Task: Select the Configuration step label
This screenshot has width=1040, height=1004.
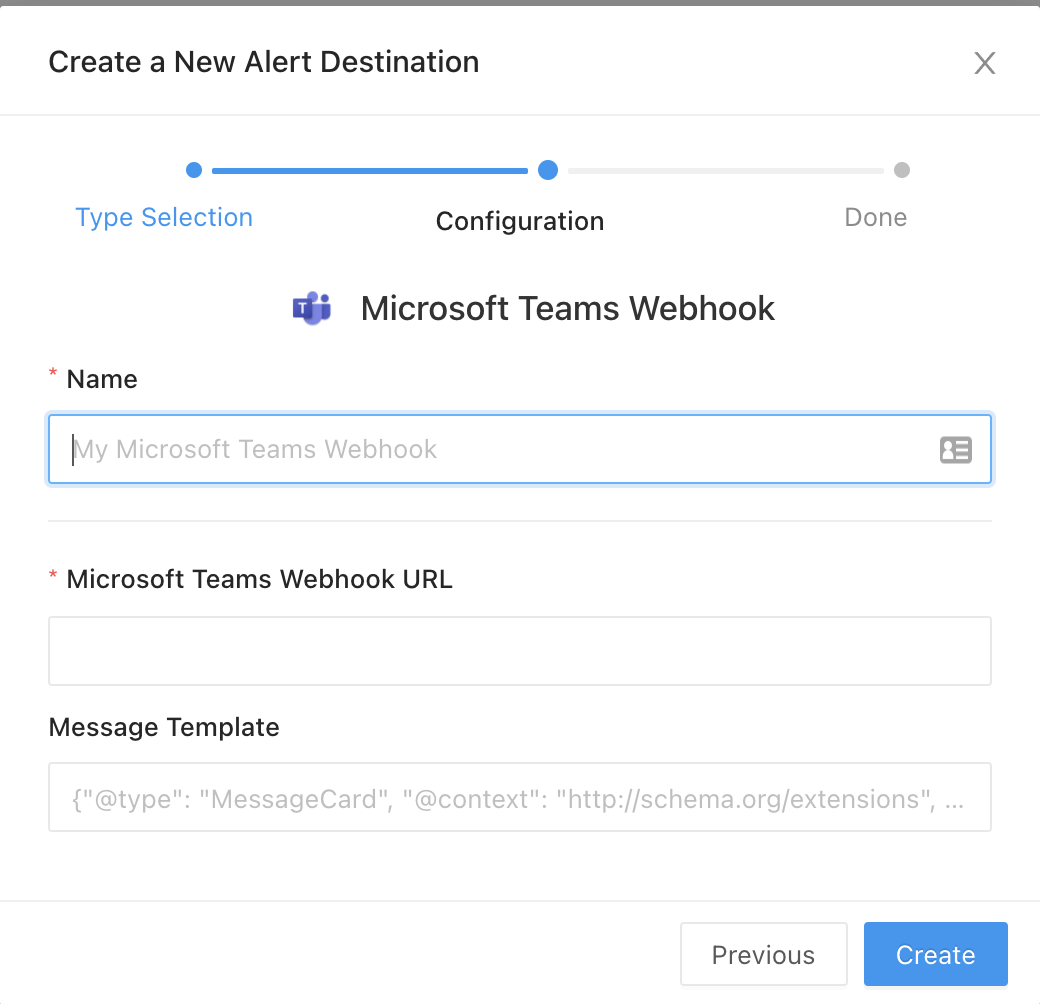Action: tap(520, 221)
